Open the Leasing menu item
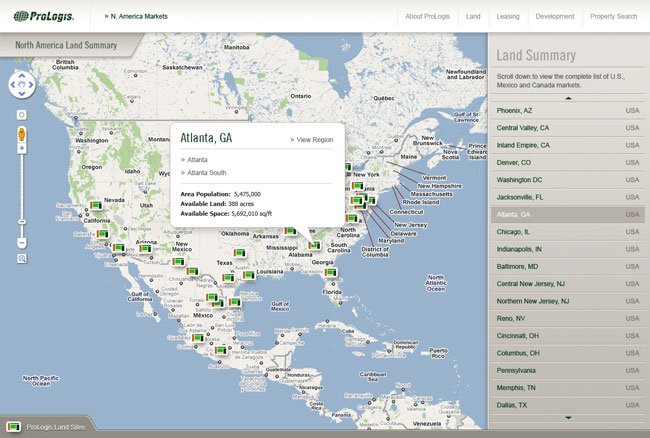 508,17
